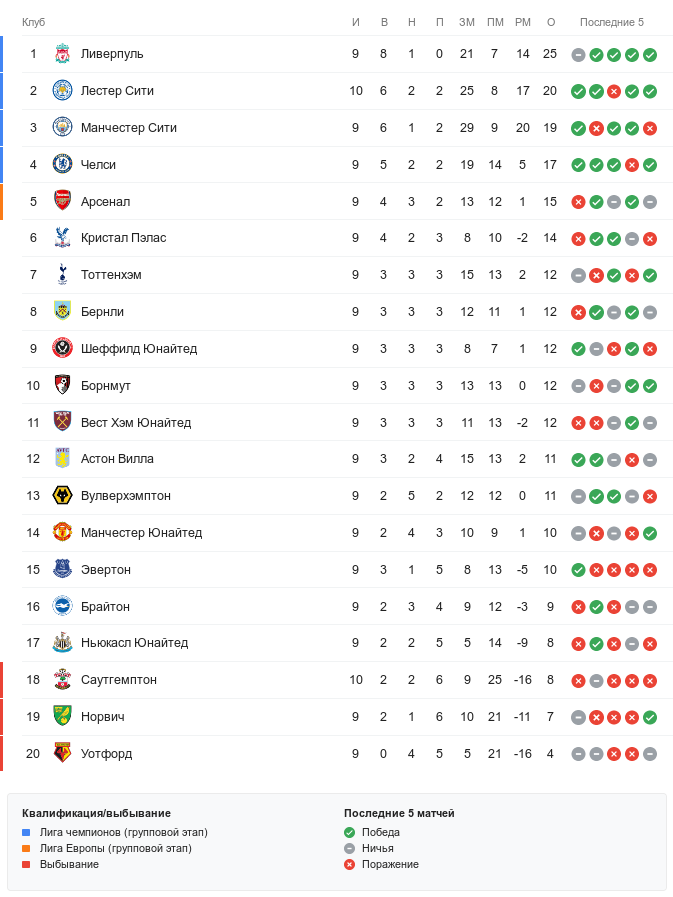The image size is (673, 897).
Task: Click the Tottenham cockerel crest
Action: tap(62, 275)
